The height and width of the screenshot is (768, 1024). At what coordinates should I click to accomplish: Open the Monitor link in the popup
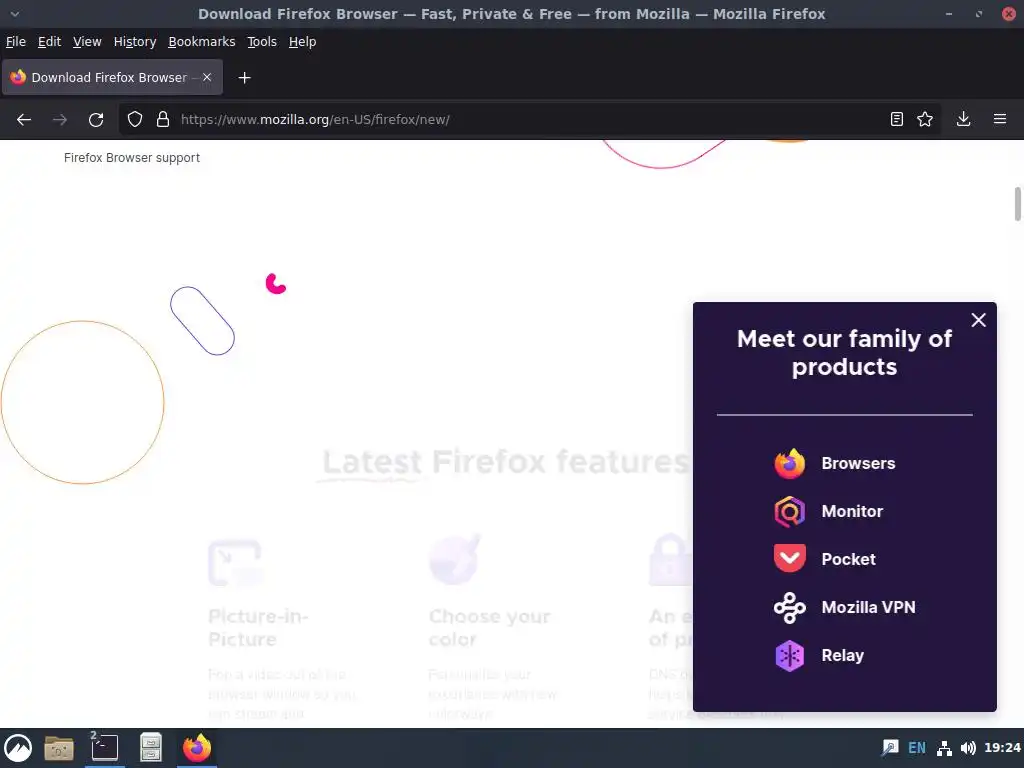(x=852, y=511)
